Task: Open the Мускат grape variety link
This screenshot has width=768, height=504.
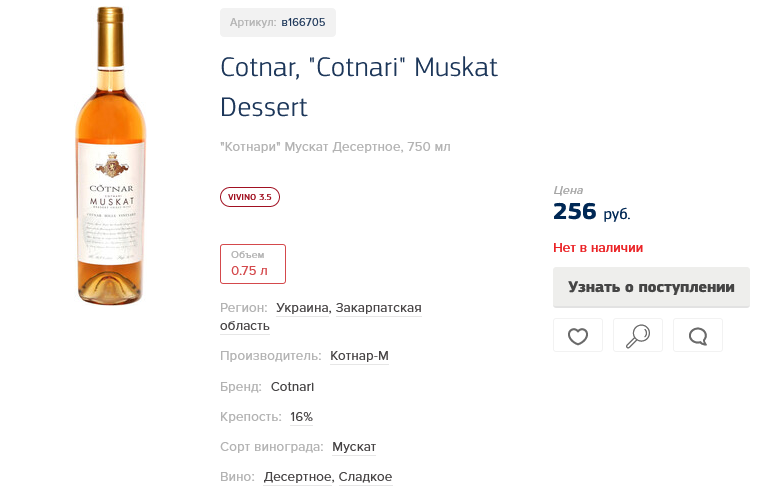Action: click(354, 446)
